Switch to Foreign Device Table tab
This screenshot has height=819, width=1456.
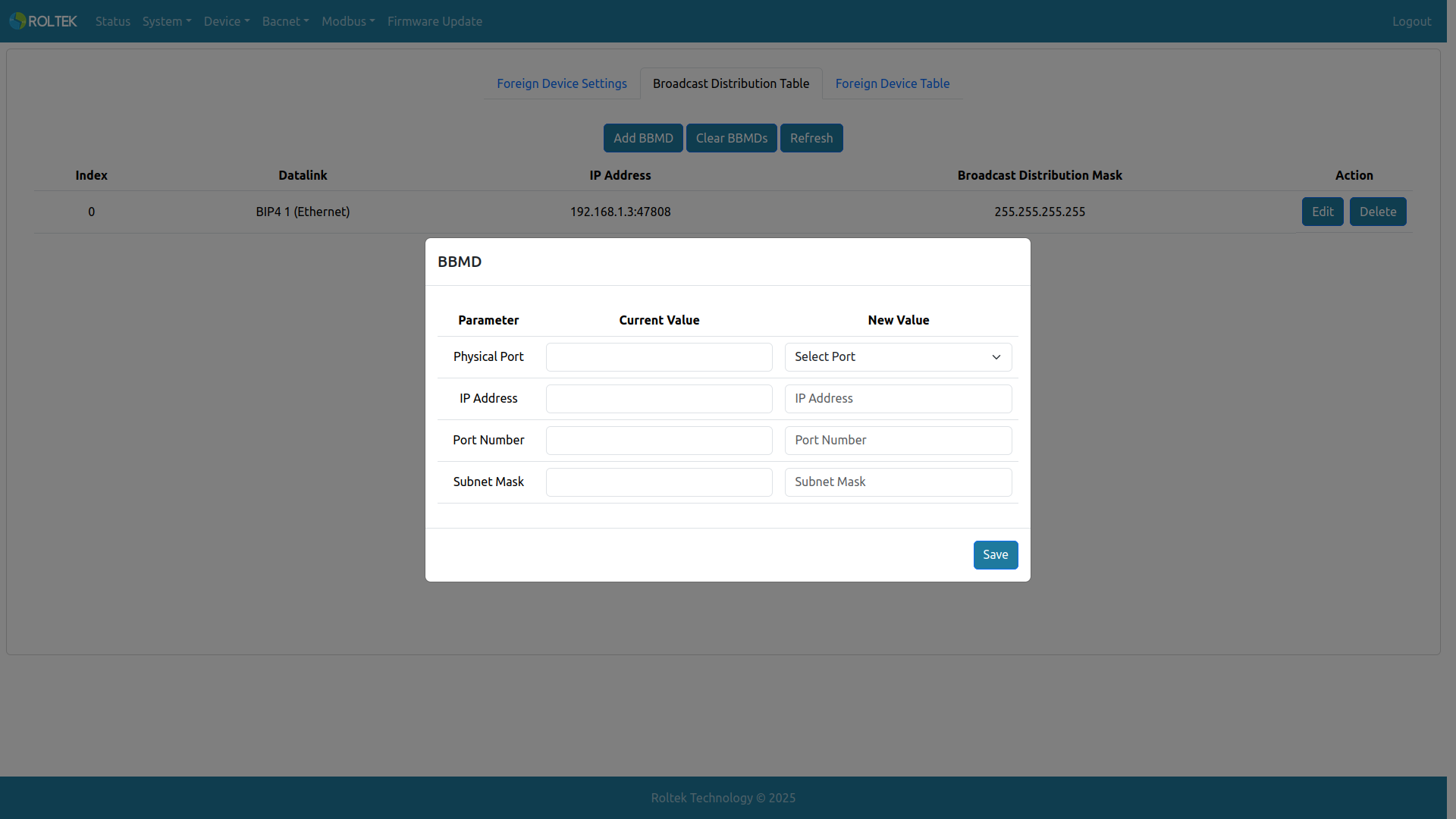[x=893, y=83]
